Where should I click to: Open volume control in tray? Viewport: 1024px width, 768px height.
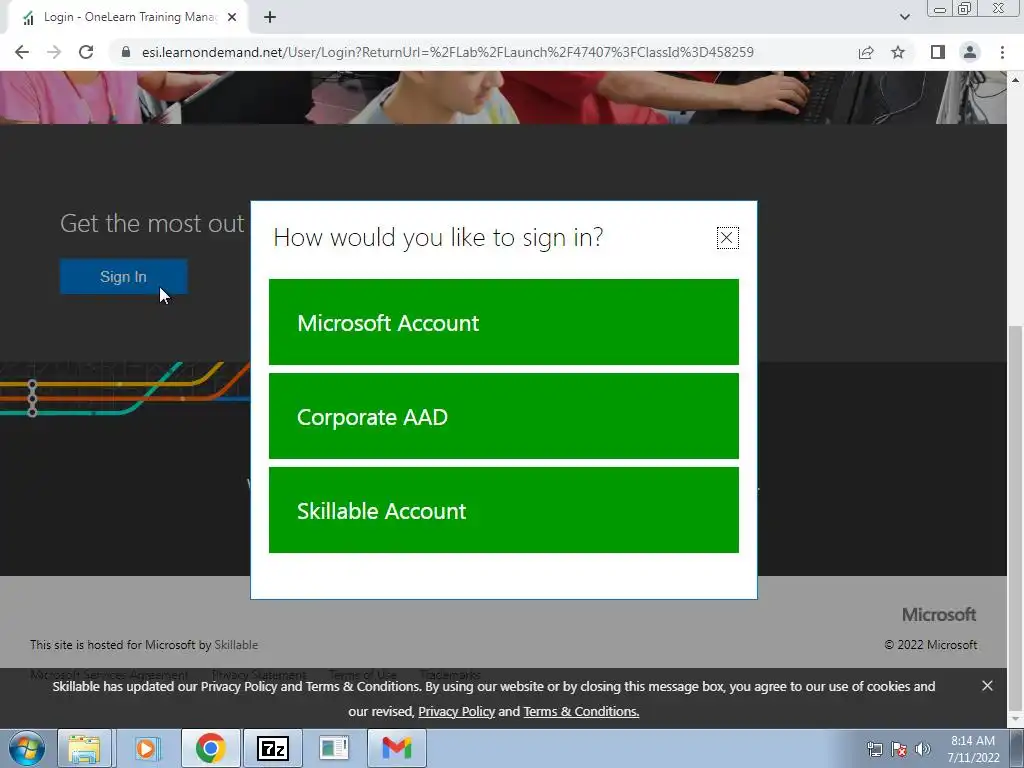pos(923,749)
